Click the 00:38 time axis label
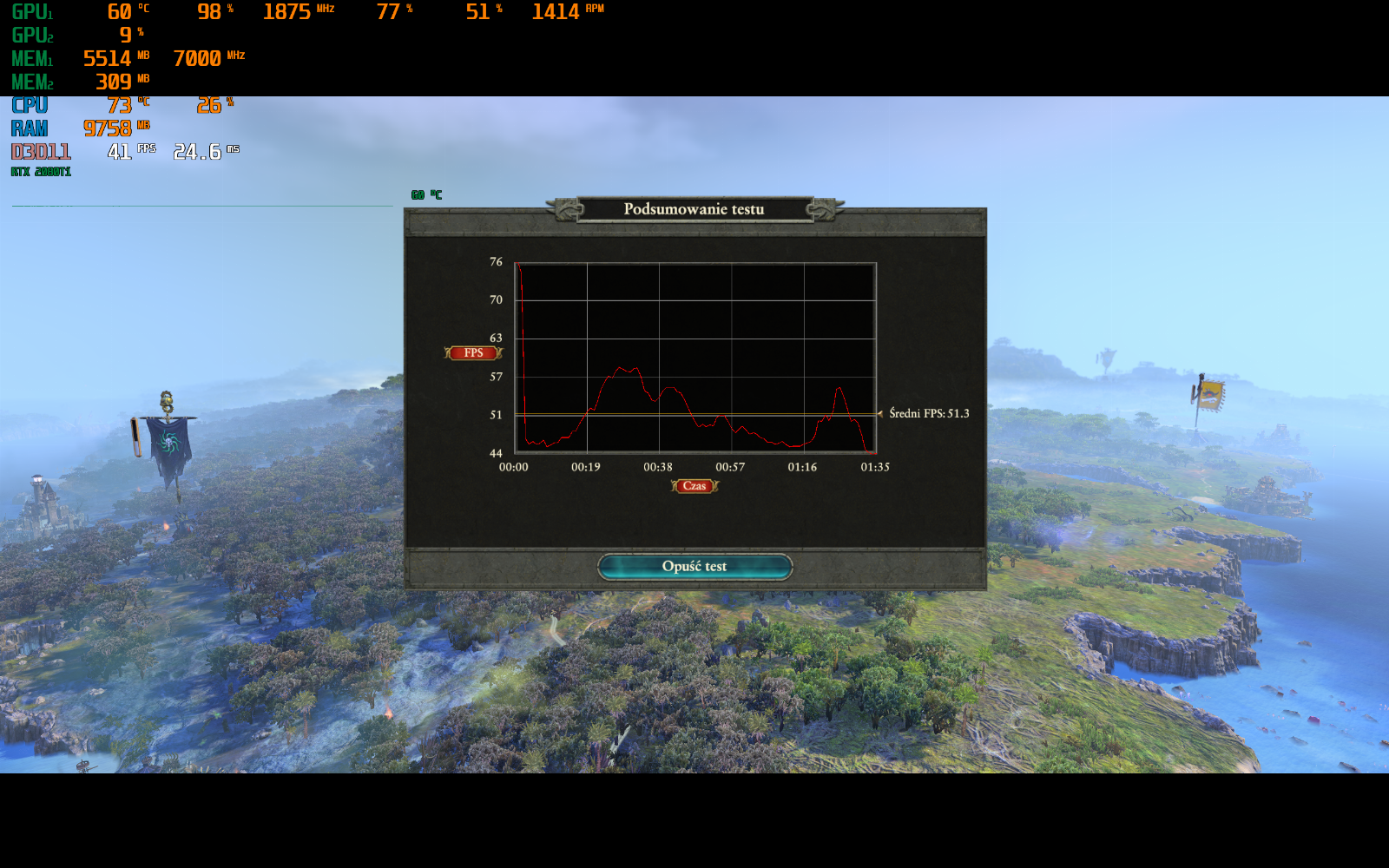This screenshot has height=868, width=1389. point(658,467)
